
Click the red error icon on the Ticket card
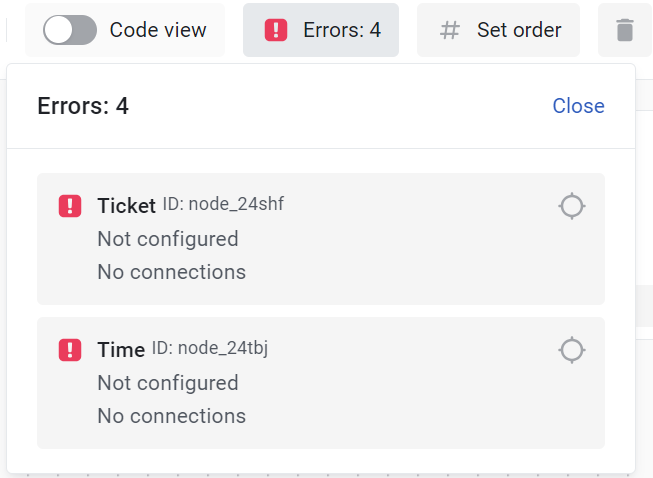tap(70, 206)
